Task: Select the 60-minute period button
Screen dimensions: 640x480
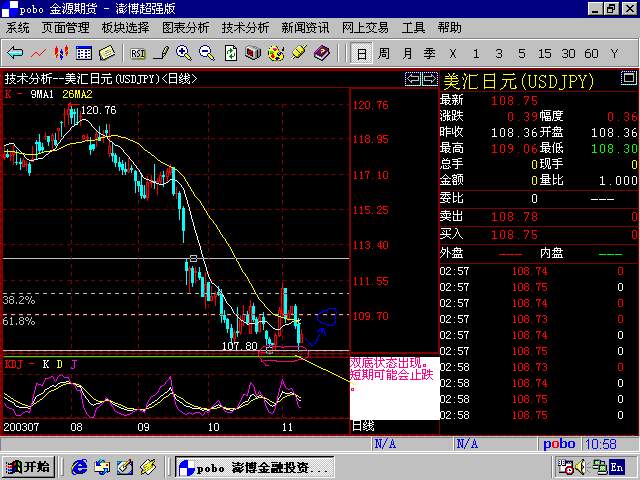Action: (591, 53)
